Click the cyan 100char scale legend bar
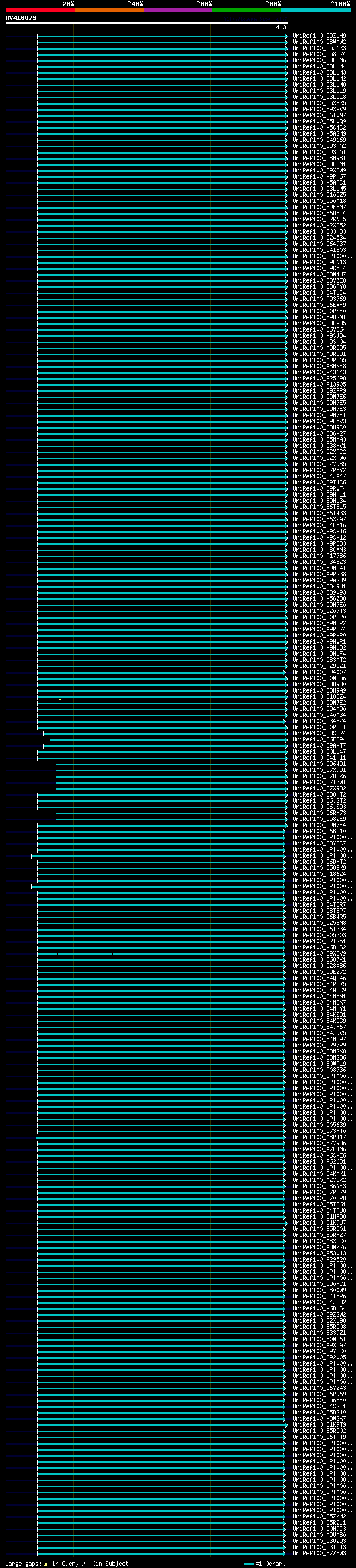Screen dimensions: 356x1568 click(x=248, y=1563)
